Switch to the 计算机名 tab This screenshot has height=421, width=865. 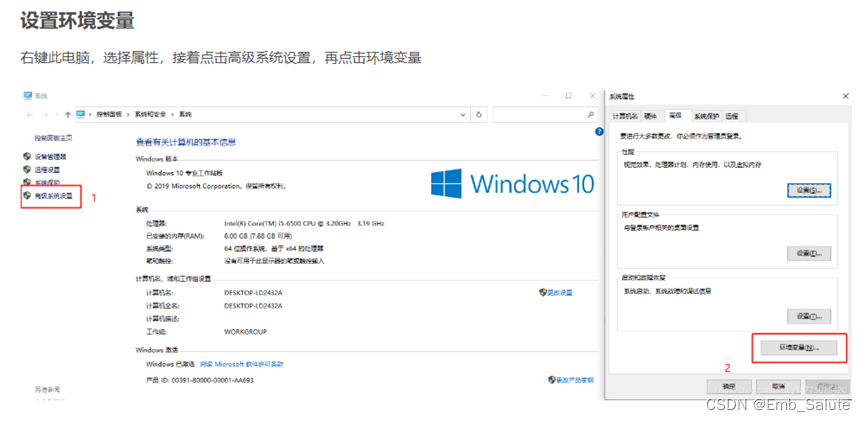click(625, 116)
